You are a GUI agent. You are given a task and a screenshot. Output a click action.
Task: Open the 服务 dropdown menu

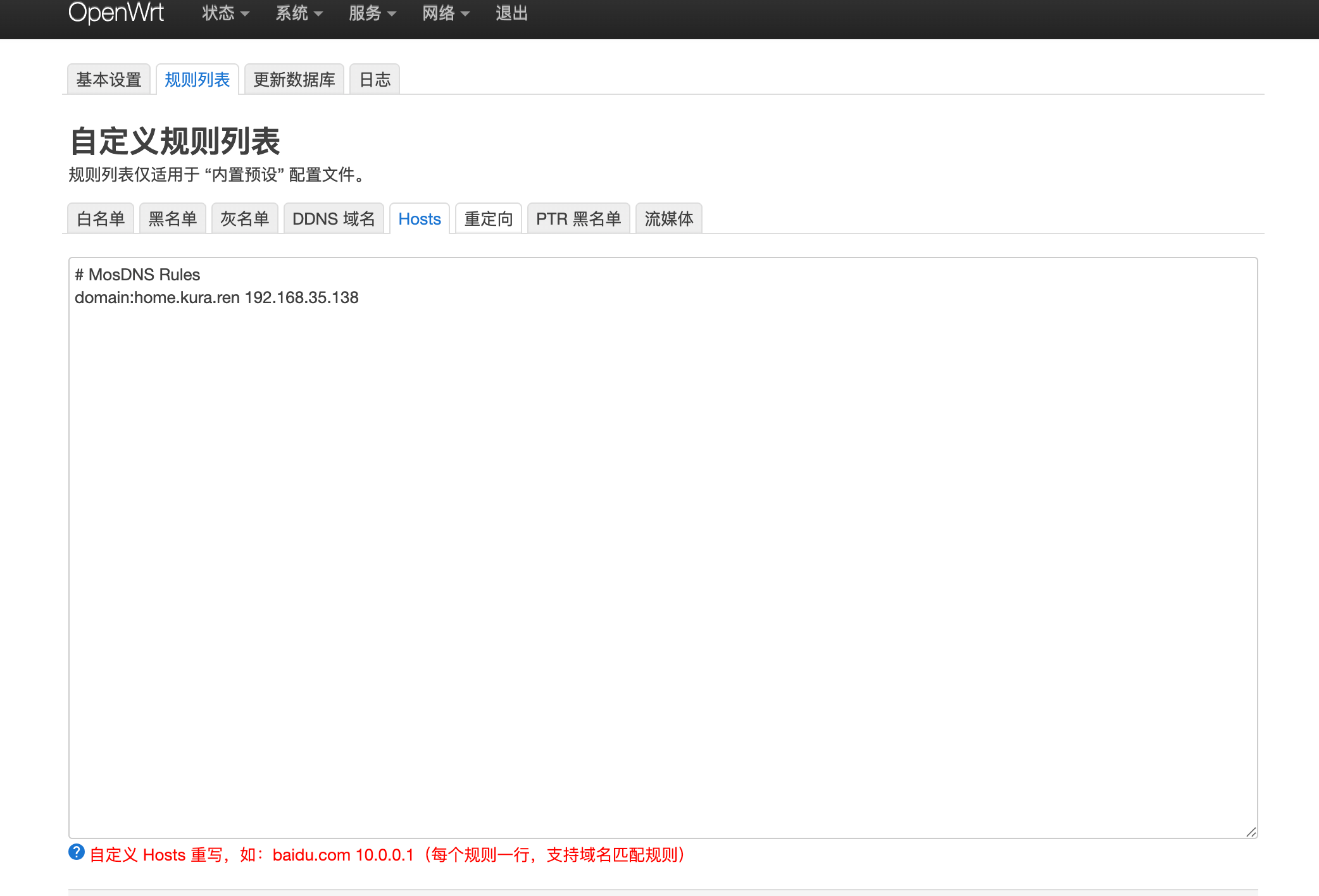coord(372,13)
